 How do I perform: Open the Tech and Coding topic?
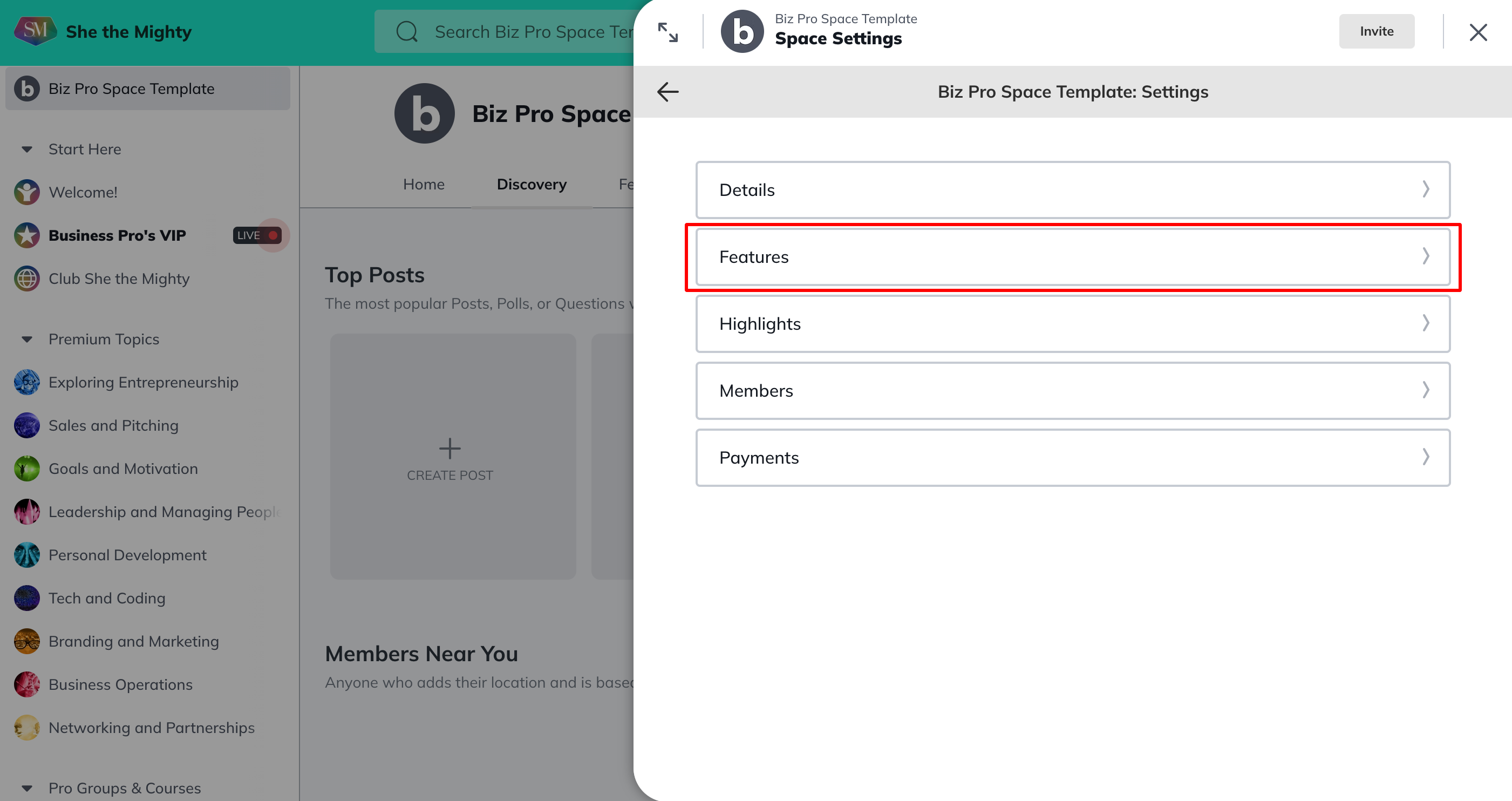coord(107,598)
